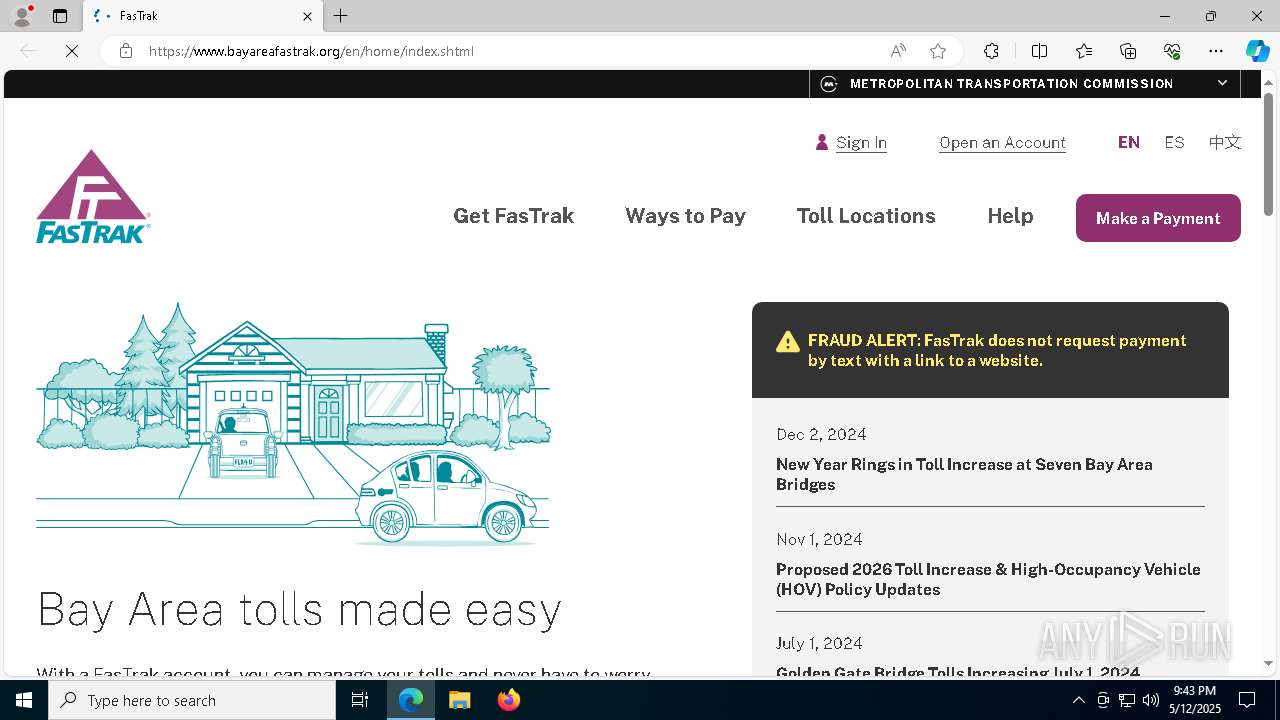Switch the site language to ES

pos(1174,142)
